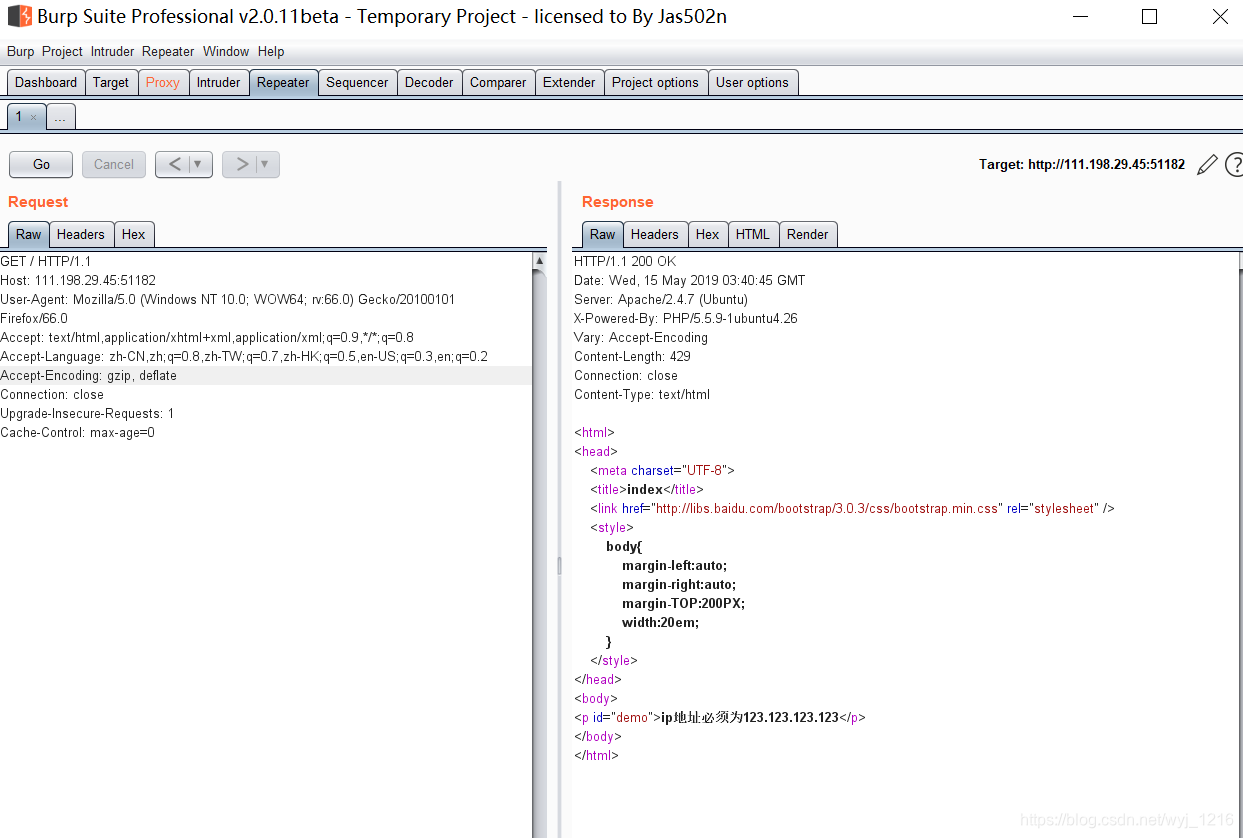This screenshot has height=838, width=1243.
Task: Select the Response HTML tab
Action: point(753,234)
